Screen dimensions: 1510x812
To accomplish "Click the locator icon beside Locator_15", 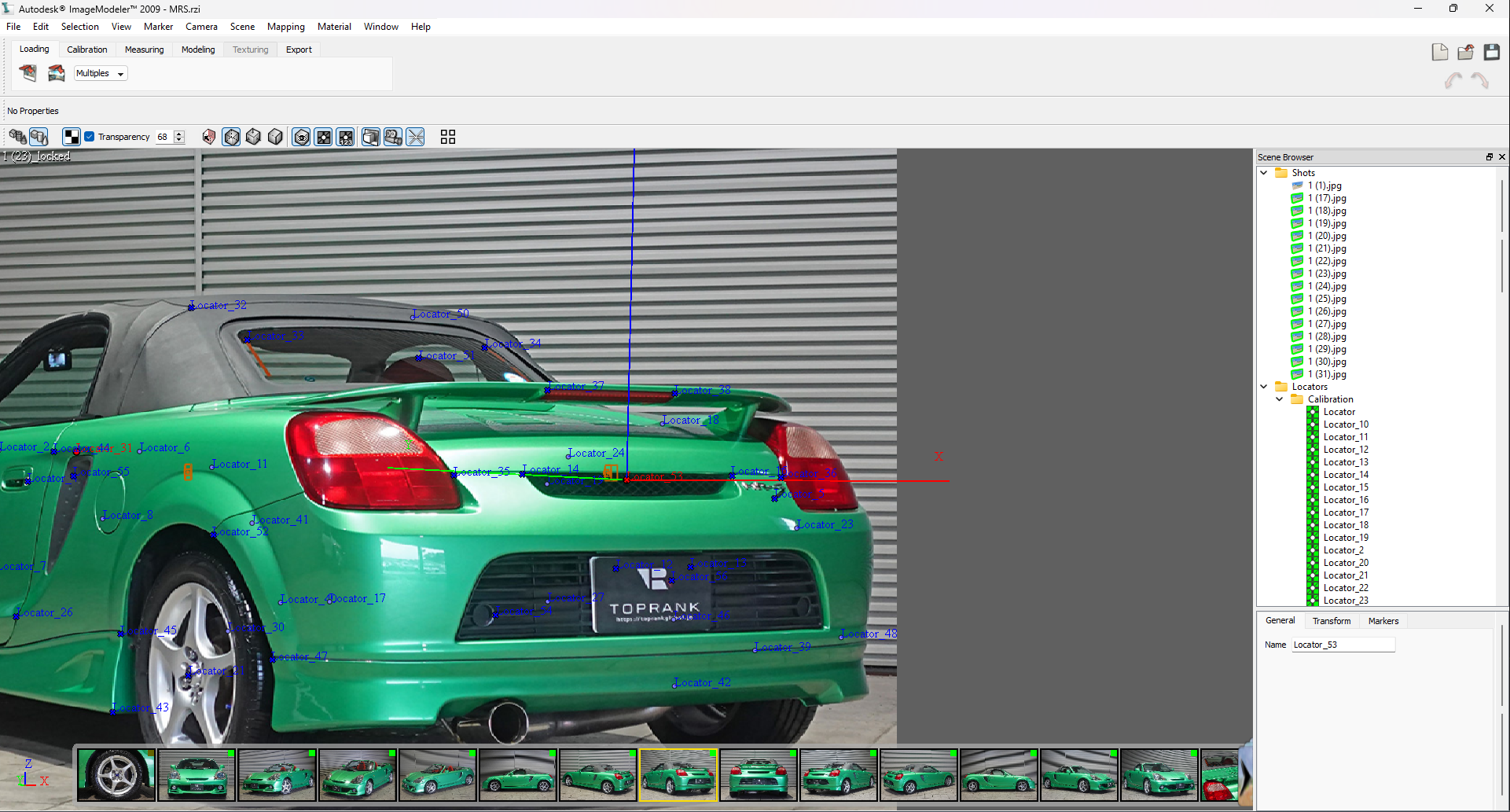I will tap(1313, 487).
